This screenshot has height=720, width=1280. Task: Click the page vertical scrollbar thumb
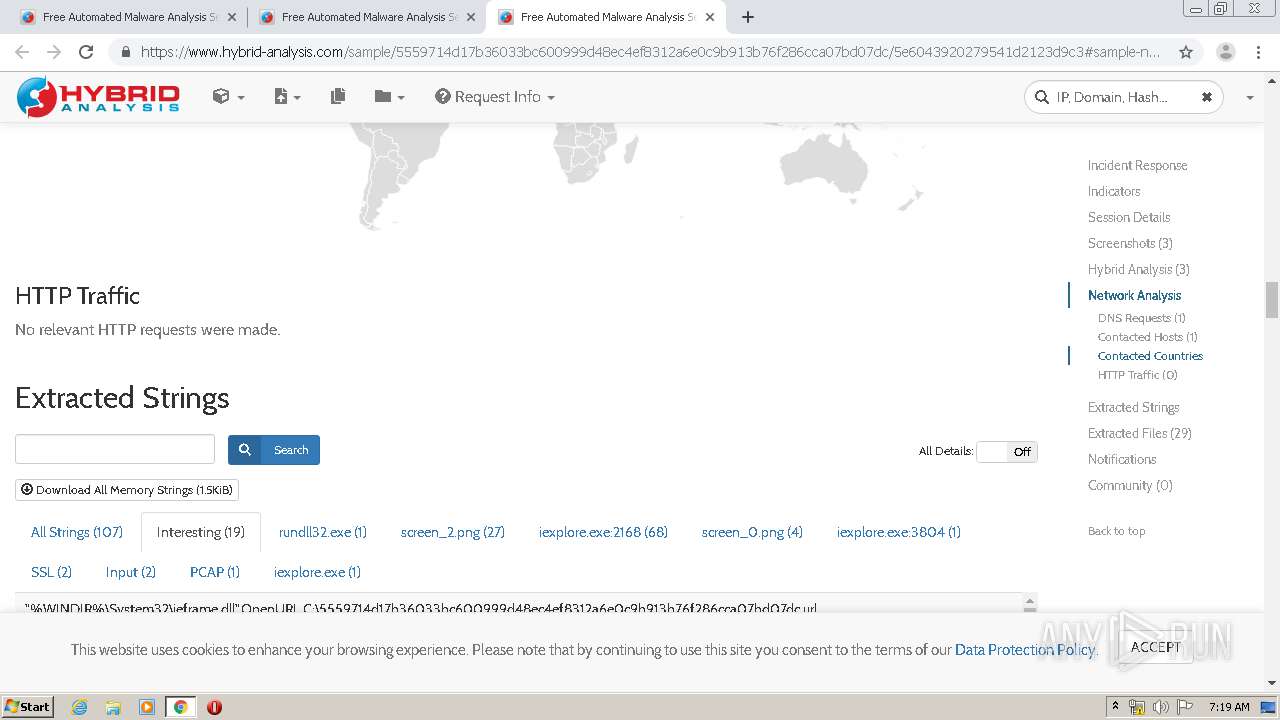(x=1272, y=300)
